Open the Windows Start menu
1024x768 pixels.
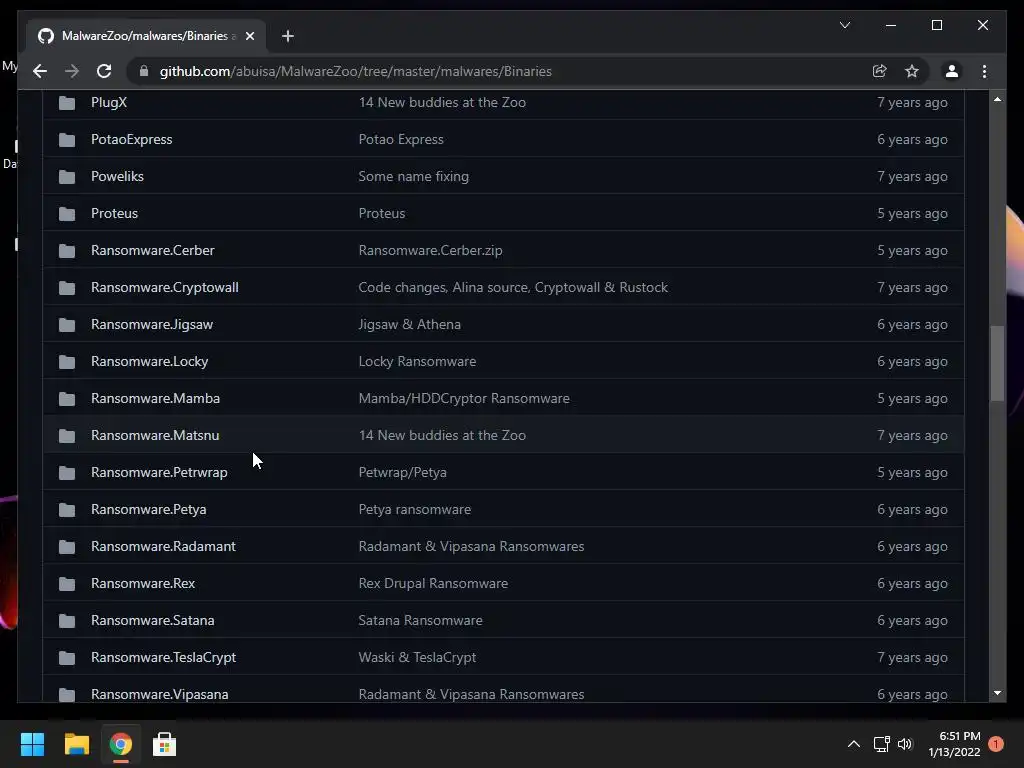click(32, 744)
